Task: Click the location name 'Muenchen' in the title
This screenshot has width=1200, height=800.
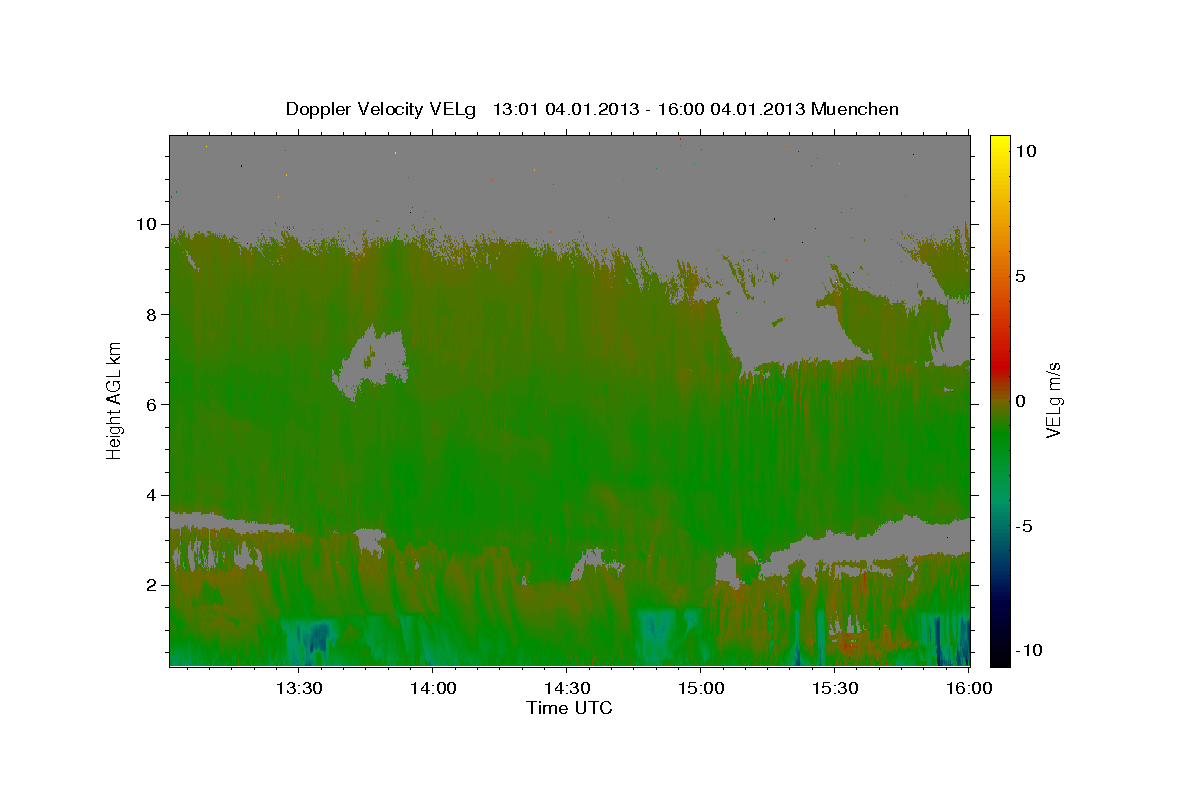Action: pos(855,109)
